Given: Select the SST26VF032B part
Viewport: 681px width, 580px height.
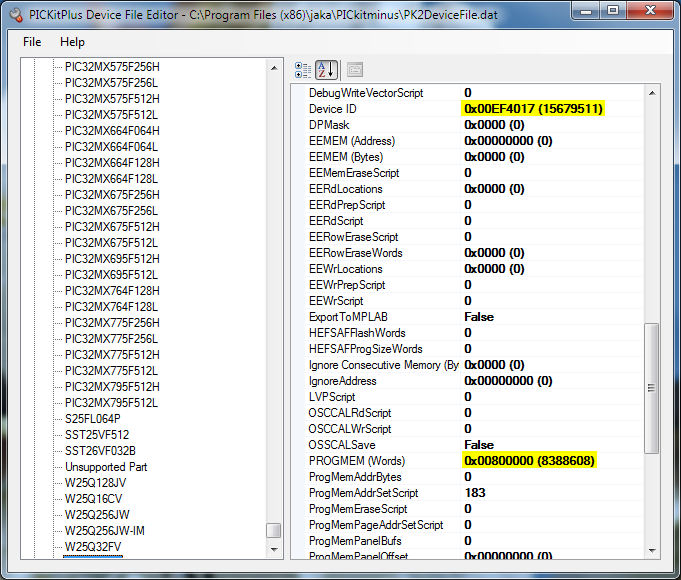Looking at the screenshot, I should click(100, 451).
